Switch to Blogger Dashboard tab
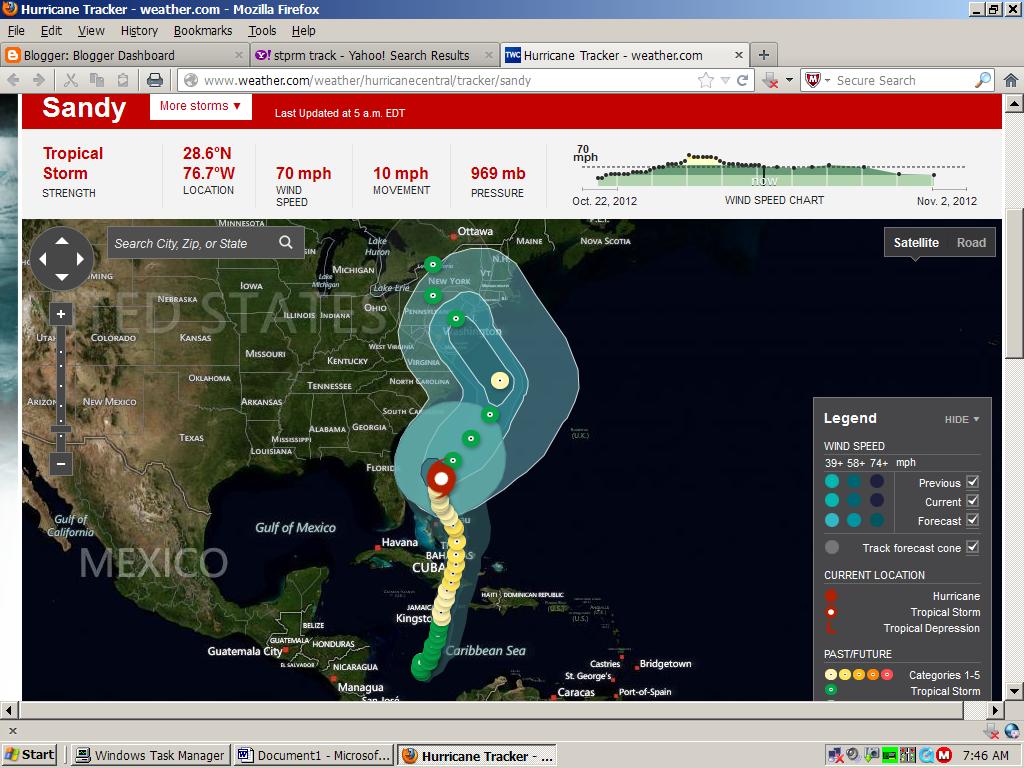 (x=124, y=56)
